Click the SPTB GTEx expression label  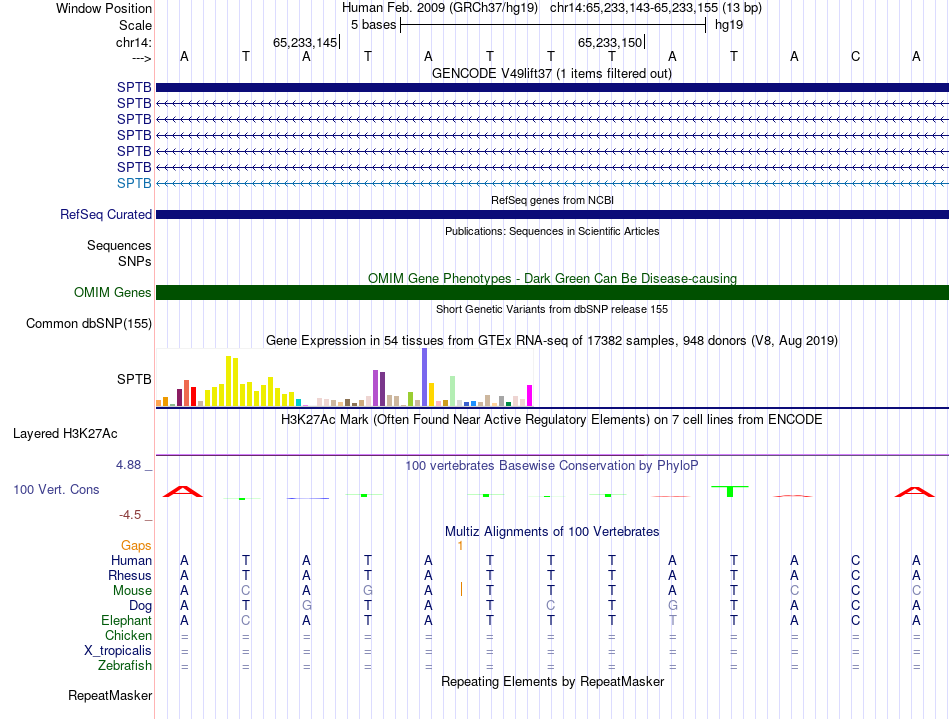[x=134, y=379]
